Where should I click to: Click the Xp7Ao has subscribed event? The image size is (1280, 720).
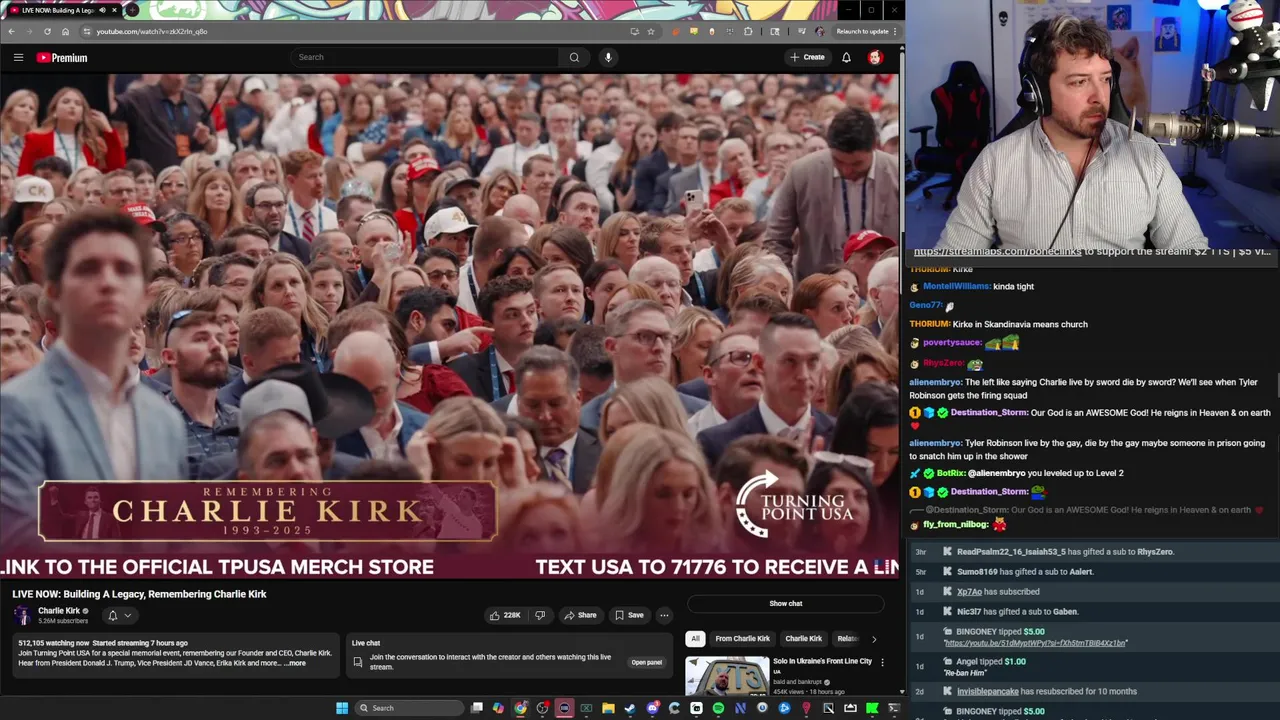[997, 592]
